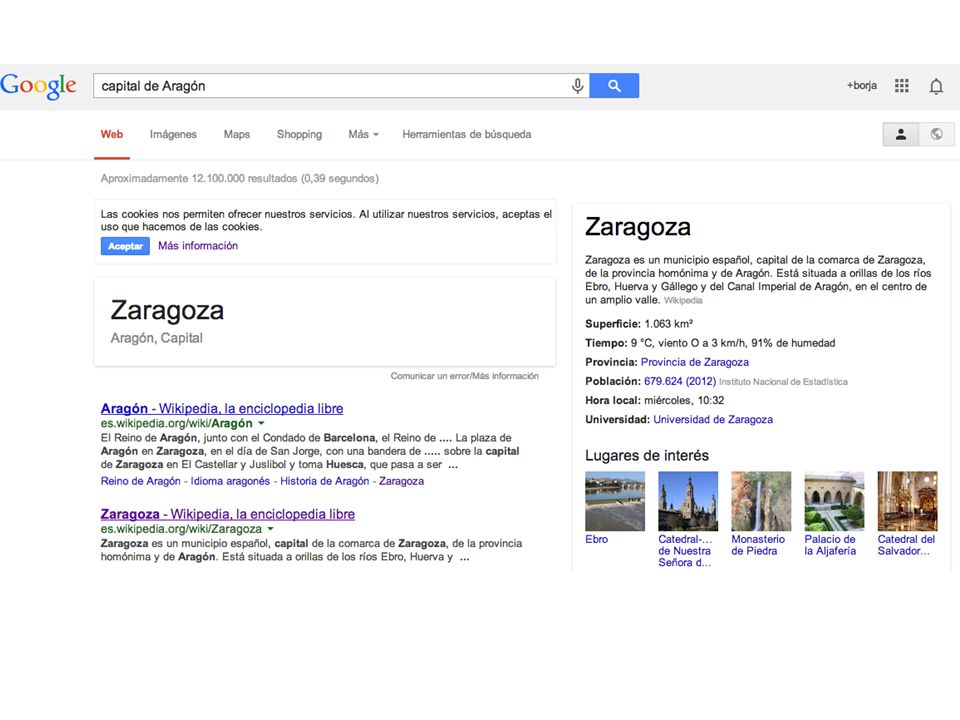Switch to Maps tab

(x=236, y=134)
